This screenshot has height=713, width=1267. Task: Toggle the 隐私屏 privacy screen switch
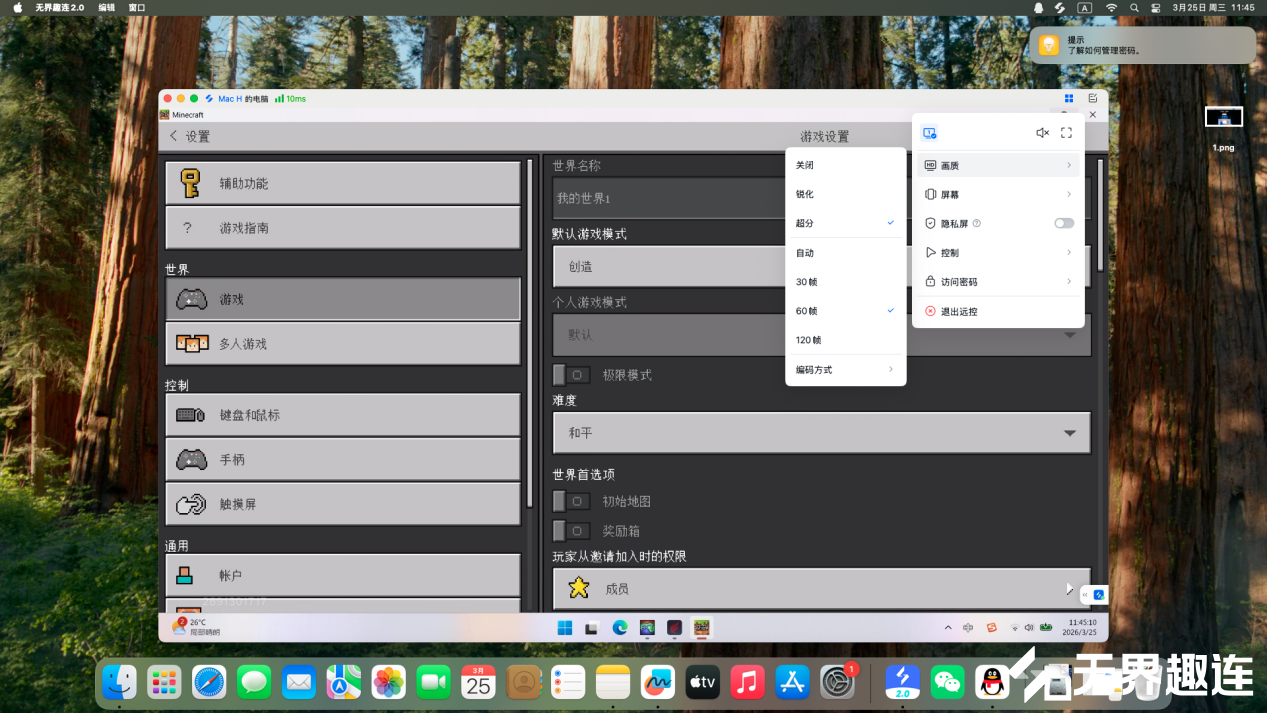click(x=1064, y=223)
